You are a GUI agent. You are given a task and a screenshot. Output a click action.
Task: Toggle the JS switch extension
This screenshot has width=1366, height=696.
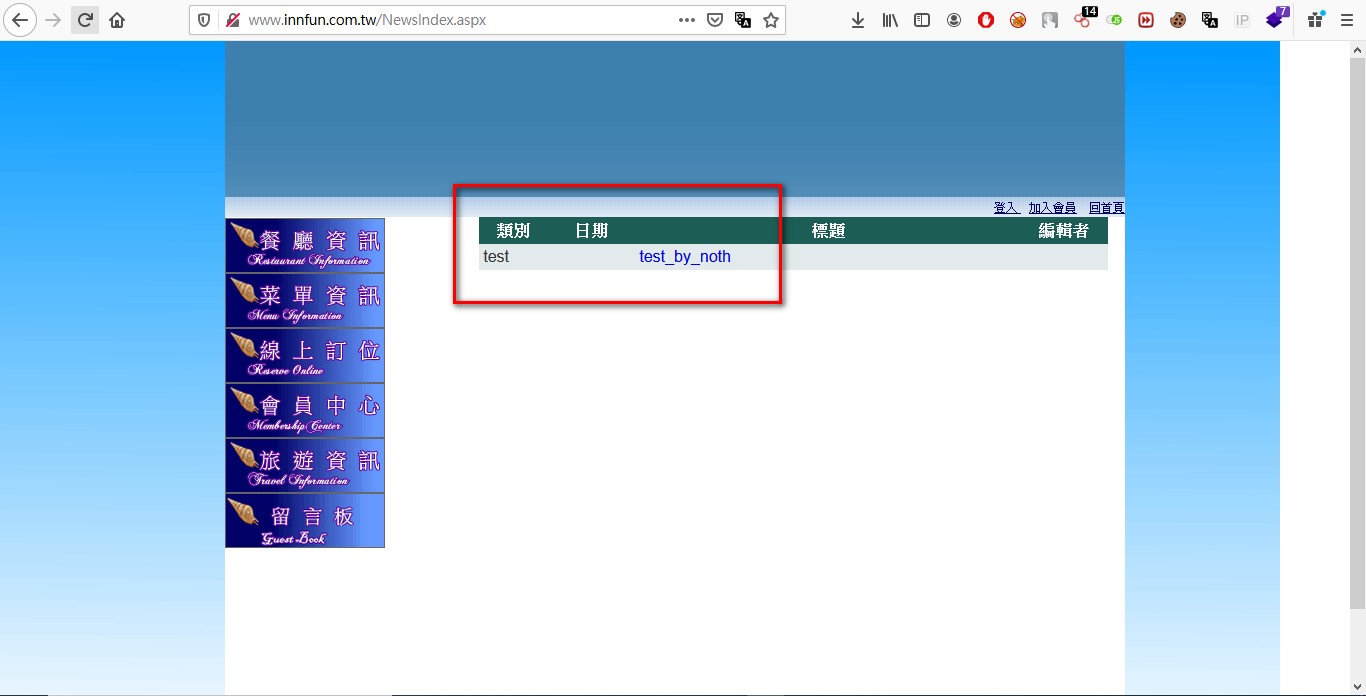[1114, 20]
